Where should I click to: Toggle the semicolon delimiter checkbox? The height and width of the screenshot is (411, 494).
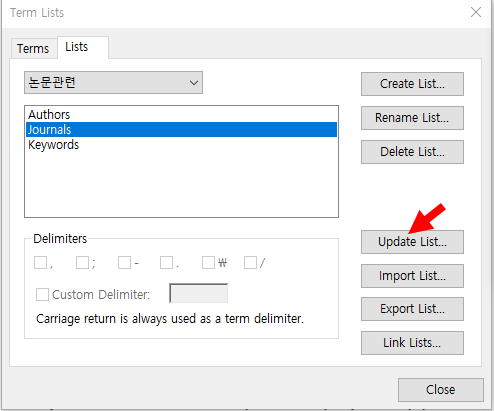coord(82,263)
